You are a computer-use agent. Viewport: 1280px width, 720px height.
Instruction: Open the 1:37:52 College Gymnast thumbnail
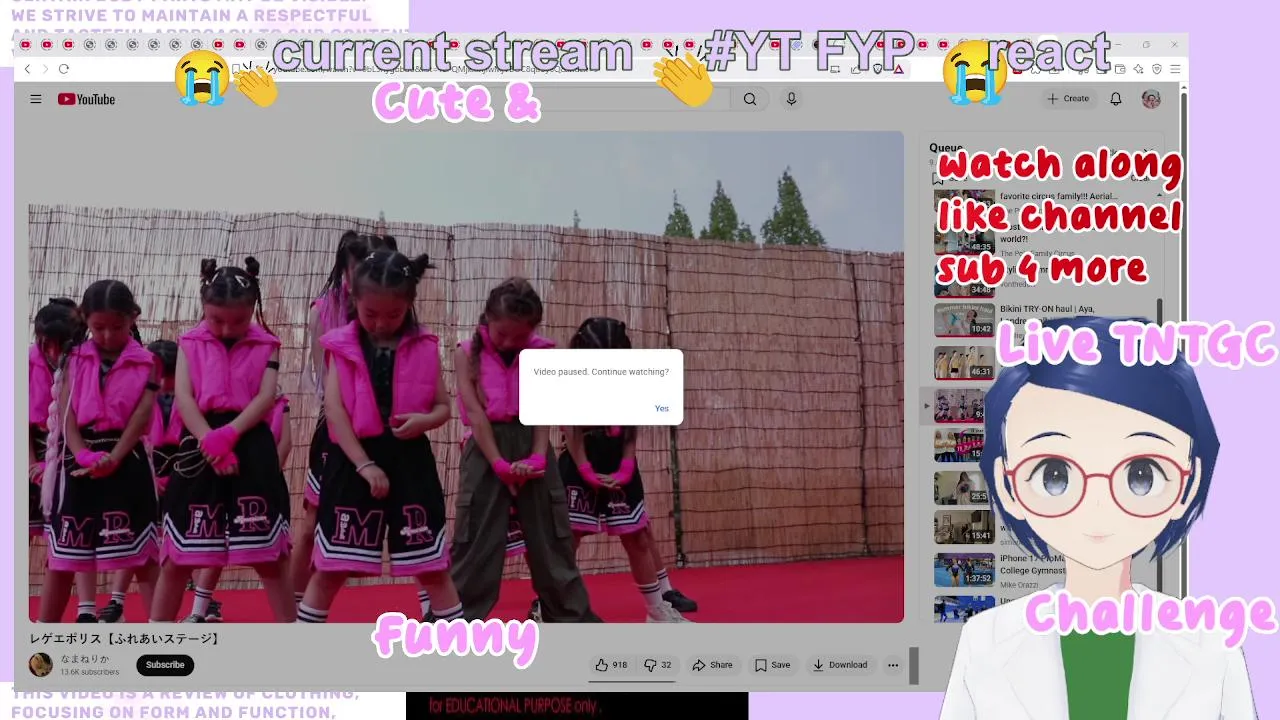[x=964, y=569]
